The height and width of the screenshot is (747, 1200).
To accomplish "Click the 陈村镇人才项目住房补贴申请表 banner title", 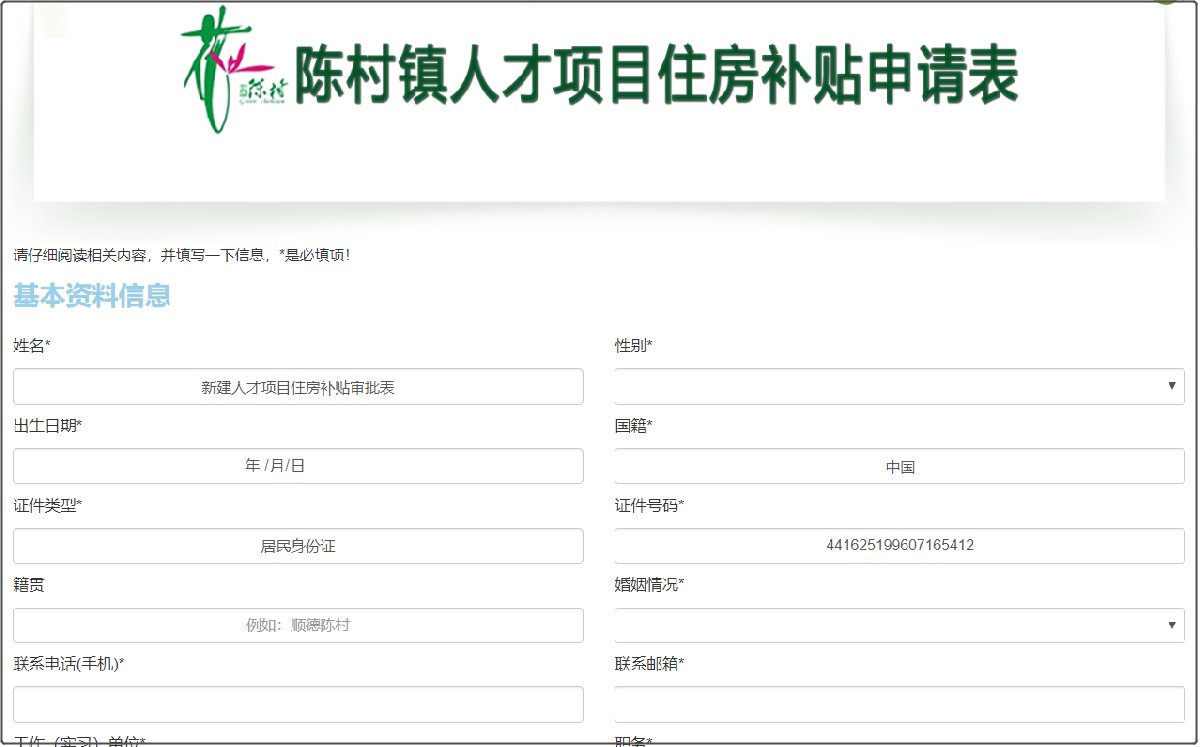I will [x=656, y=76].
